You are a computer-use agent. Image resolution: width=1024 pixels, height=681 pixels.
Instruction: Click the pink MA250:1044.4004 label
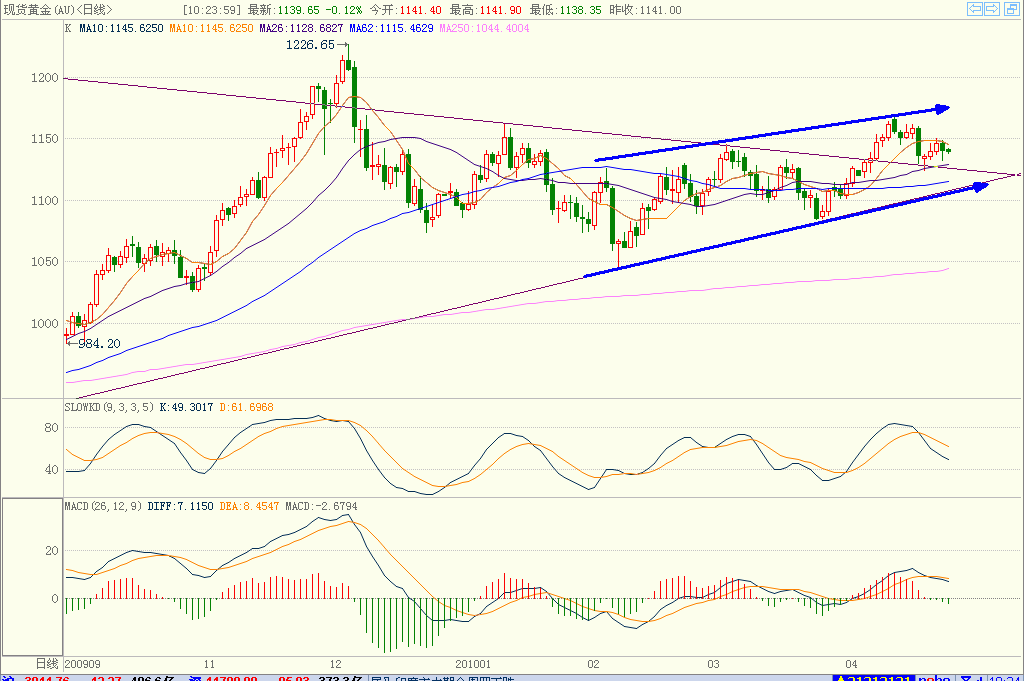pos(484,28)
